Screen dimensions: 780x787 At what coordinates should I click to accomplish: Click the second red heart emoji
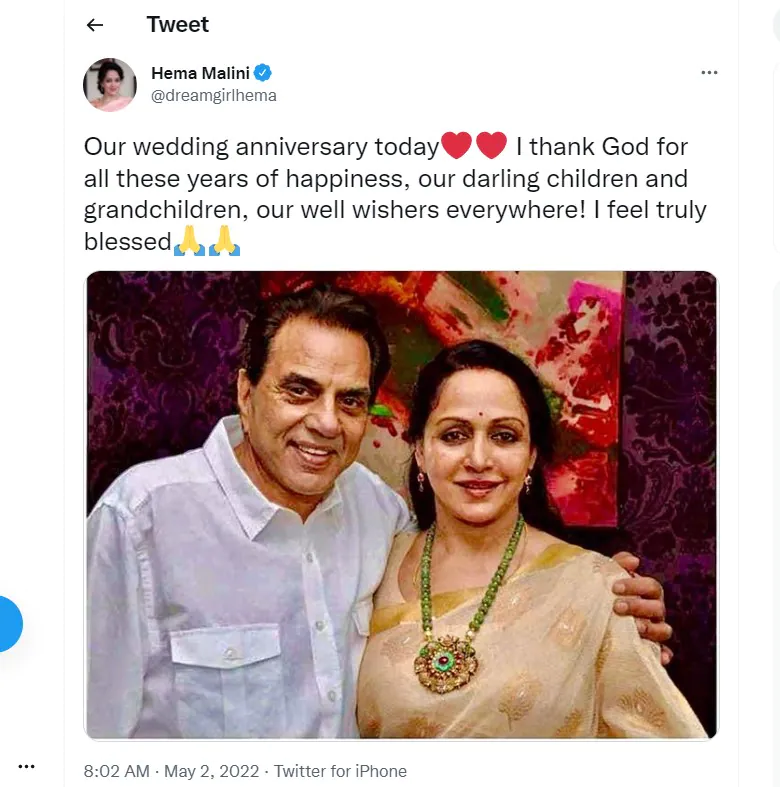492,146
